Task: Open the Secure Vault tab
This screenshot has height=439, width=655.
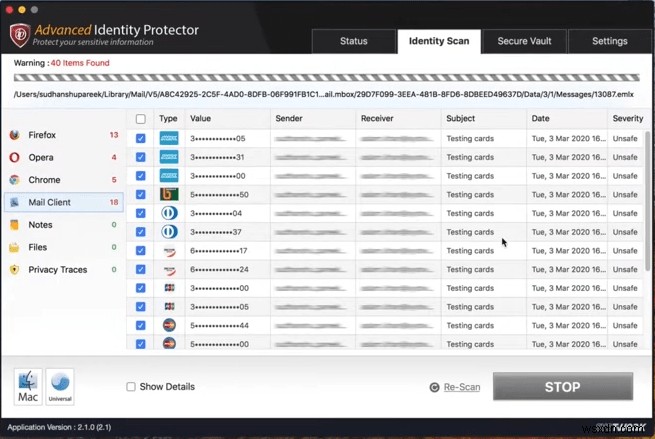Action: [524, 41]
